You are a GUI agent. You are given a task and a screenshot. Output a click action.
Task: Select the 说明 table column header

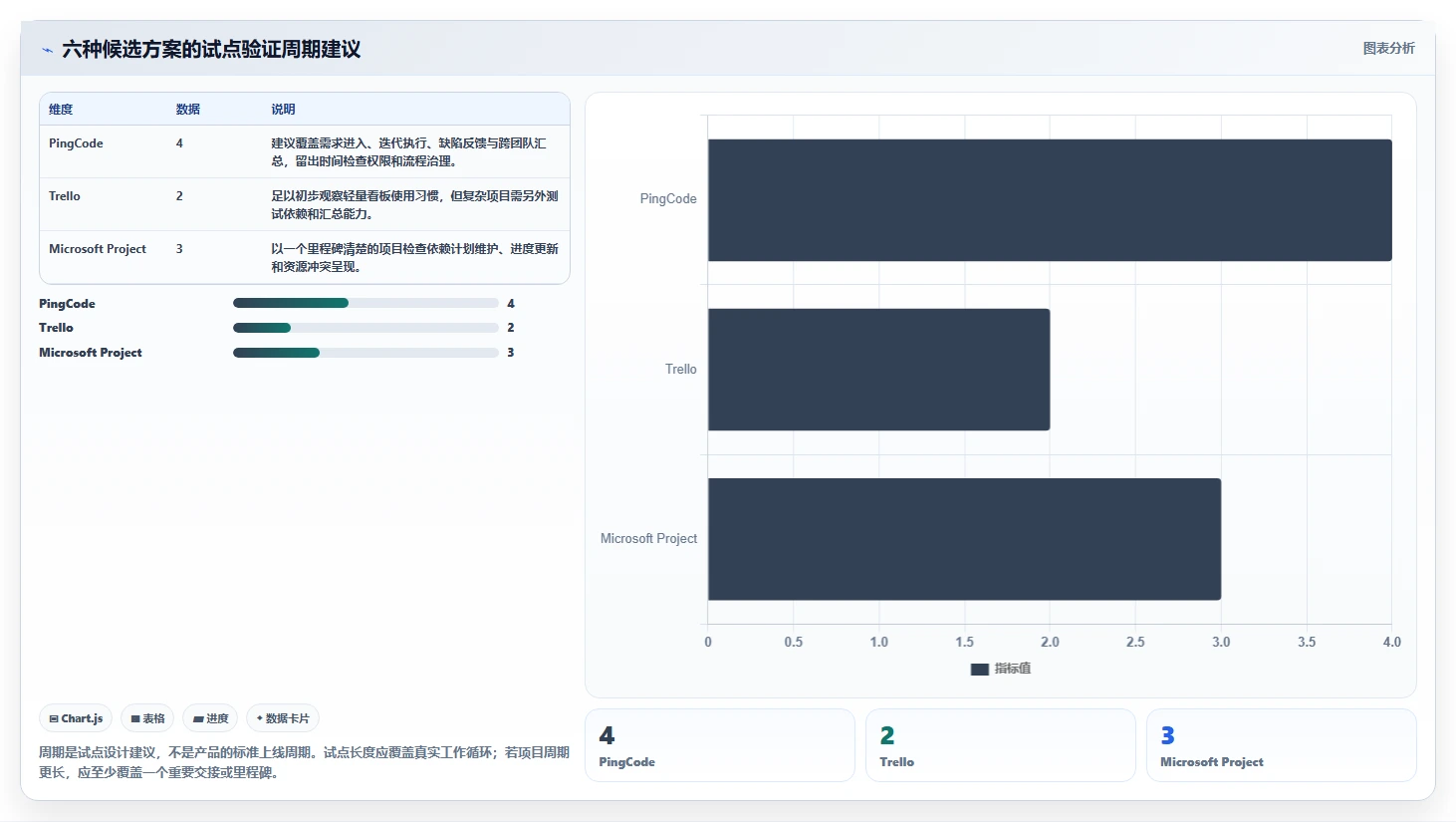283,110
